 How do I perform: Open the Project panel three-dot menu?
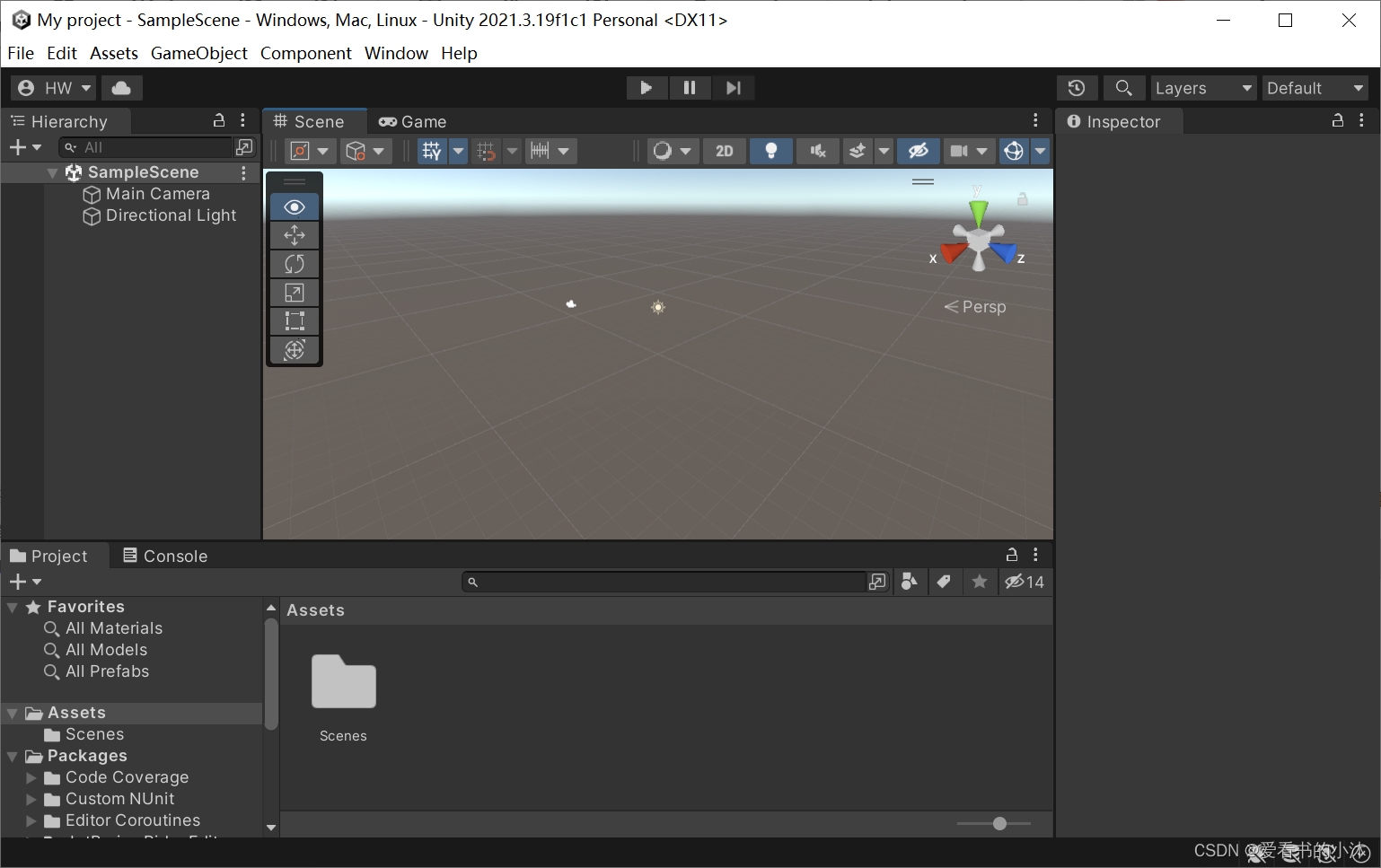coord(1035,555)
